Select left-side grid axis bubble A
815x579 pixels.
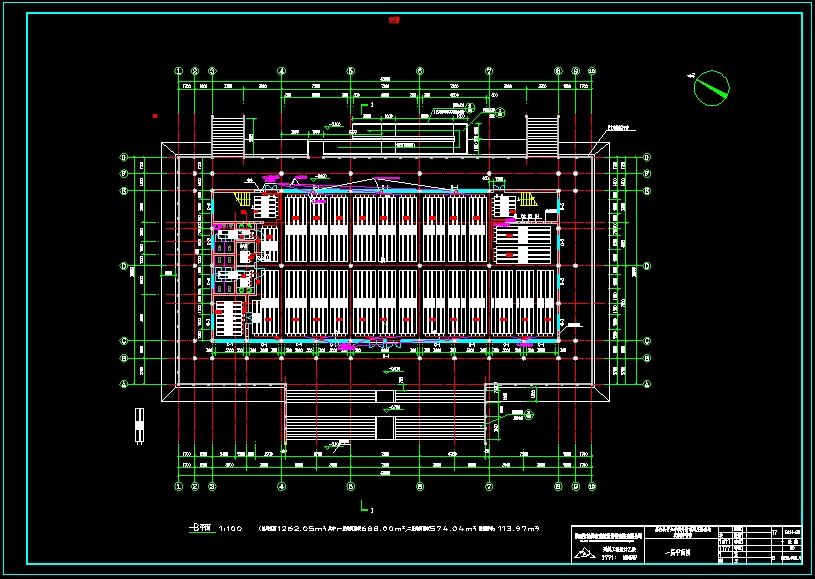[124, 383]
